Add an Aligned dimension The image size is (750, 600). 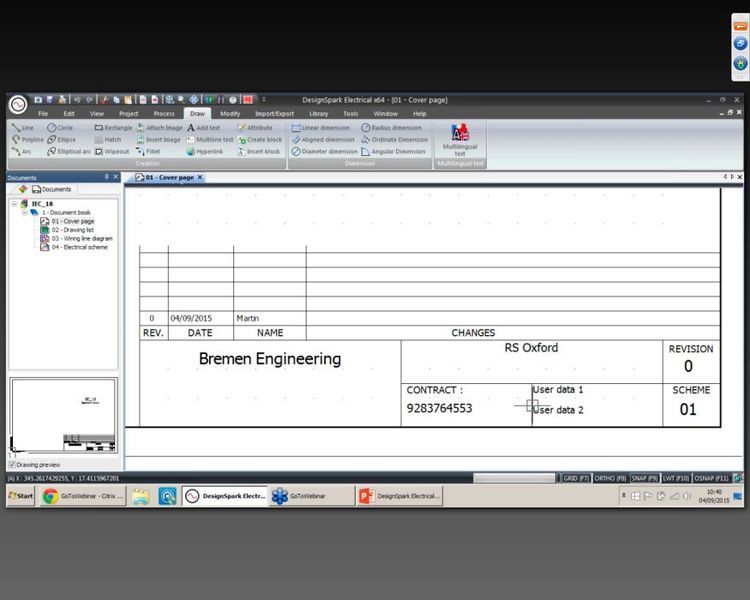tap(323, 140)
